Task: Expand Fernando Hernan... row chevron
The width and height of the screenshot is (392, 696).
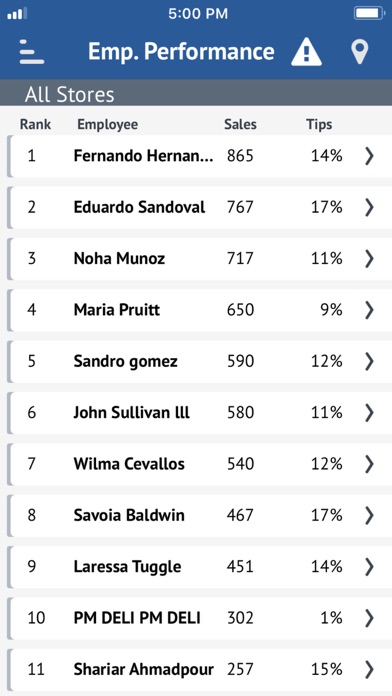Action: click(369, 156)
